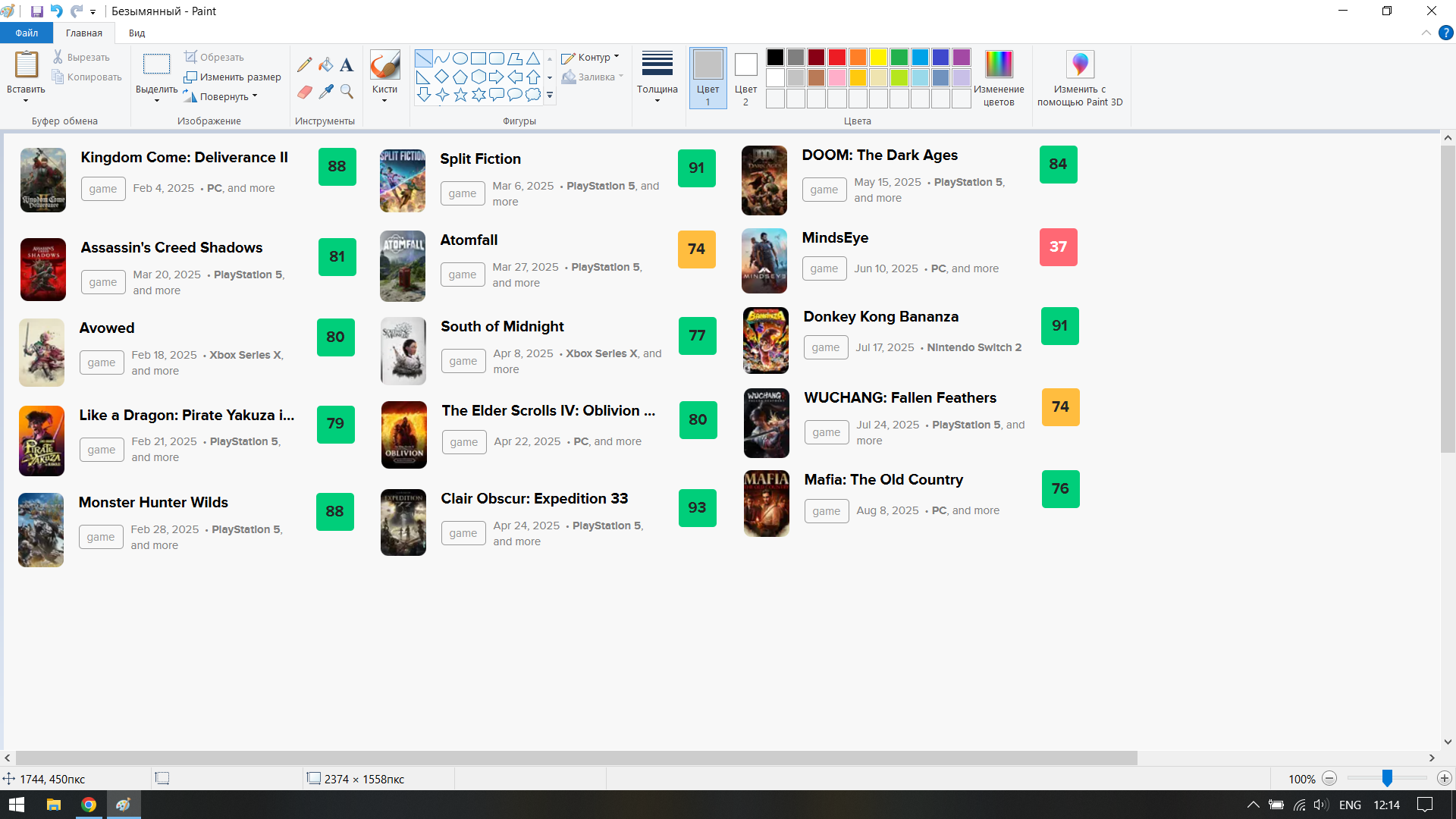Image resolution: width=1456 pixels, height=819 pixels.
Task: Pick the Color picker eyedropper tool
Action: [x=326, y=92]
